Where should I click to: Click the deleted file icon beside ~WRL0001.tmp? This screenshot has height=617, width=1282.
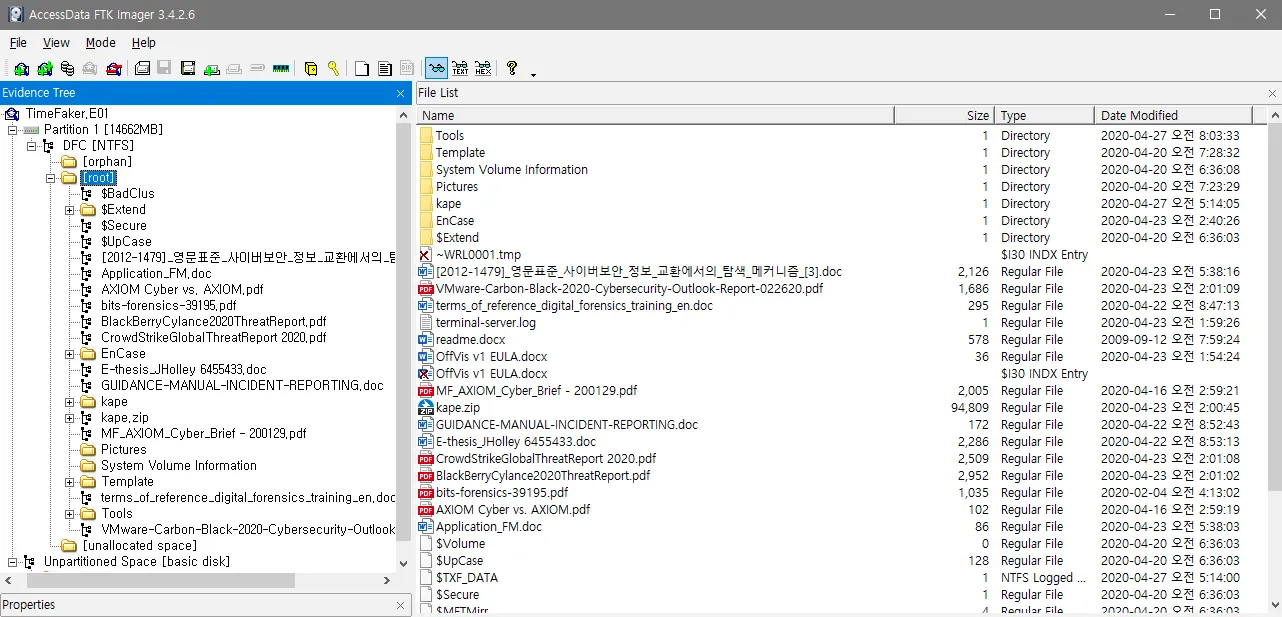(426, 254)
